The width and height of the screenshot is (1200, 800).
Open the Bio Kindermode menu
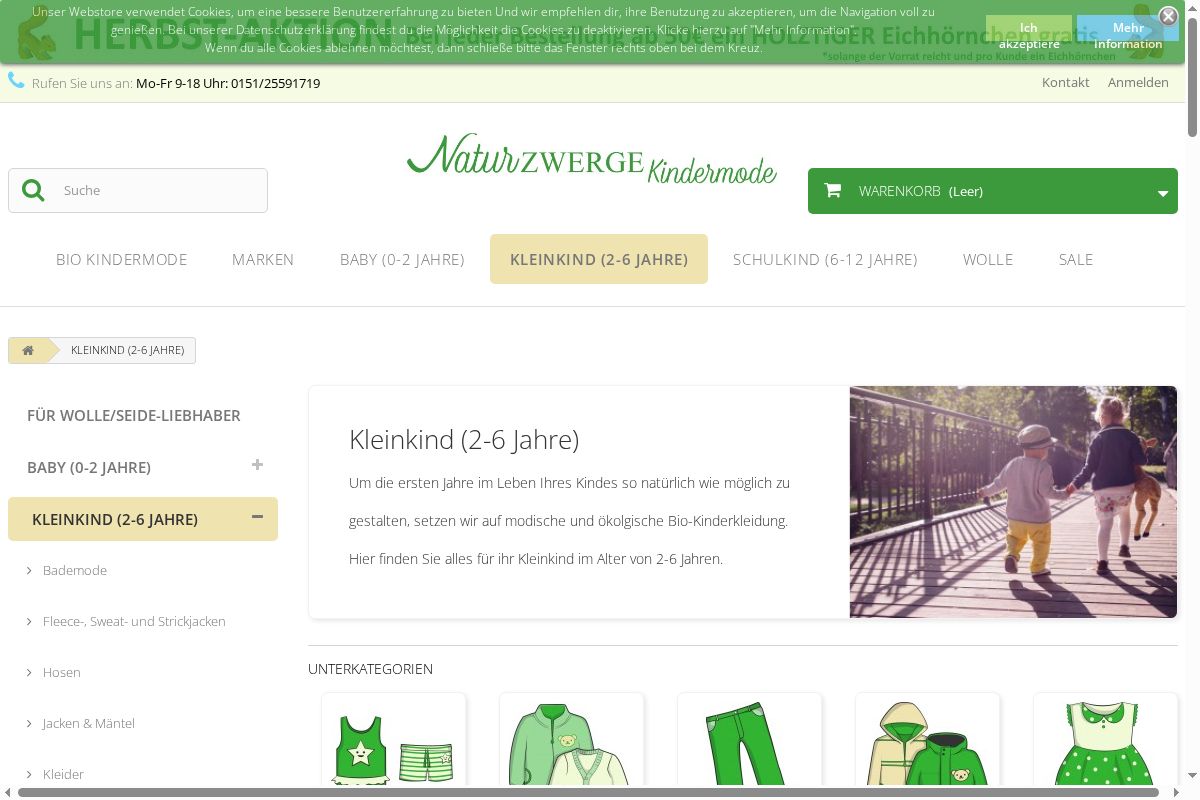pyautogui.click(x=121, y=259)
